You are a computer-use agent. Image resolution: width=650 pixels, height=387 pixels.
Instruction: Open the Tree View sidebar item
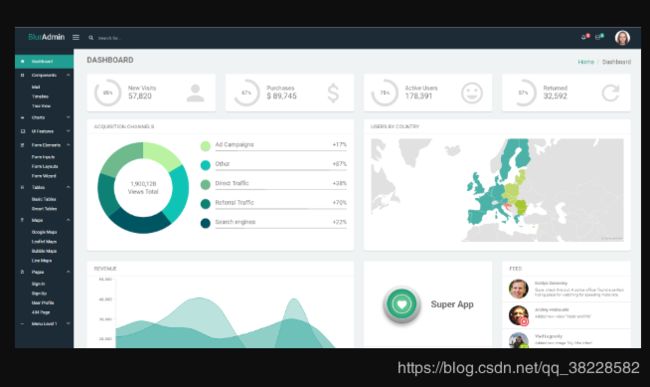click(41, 106)
